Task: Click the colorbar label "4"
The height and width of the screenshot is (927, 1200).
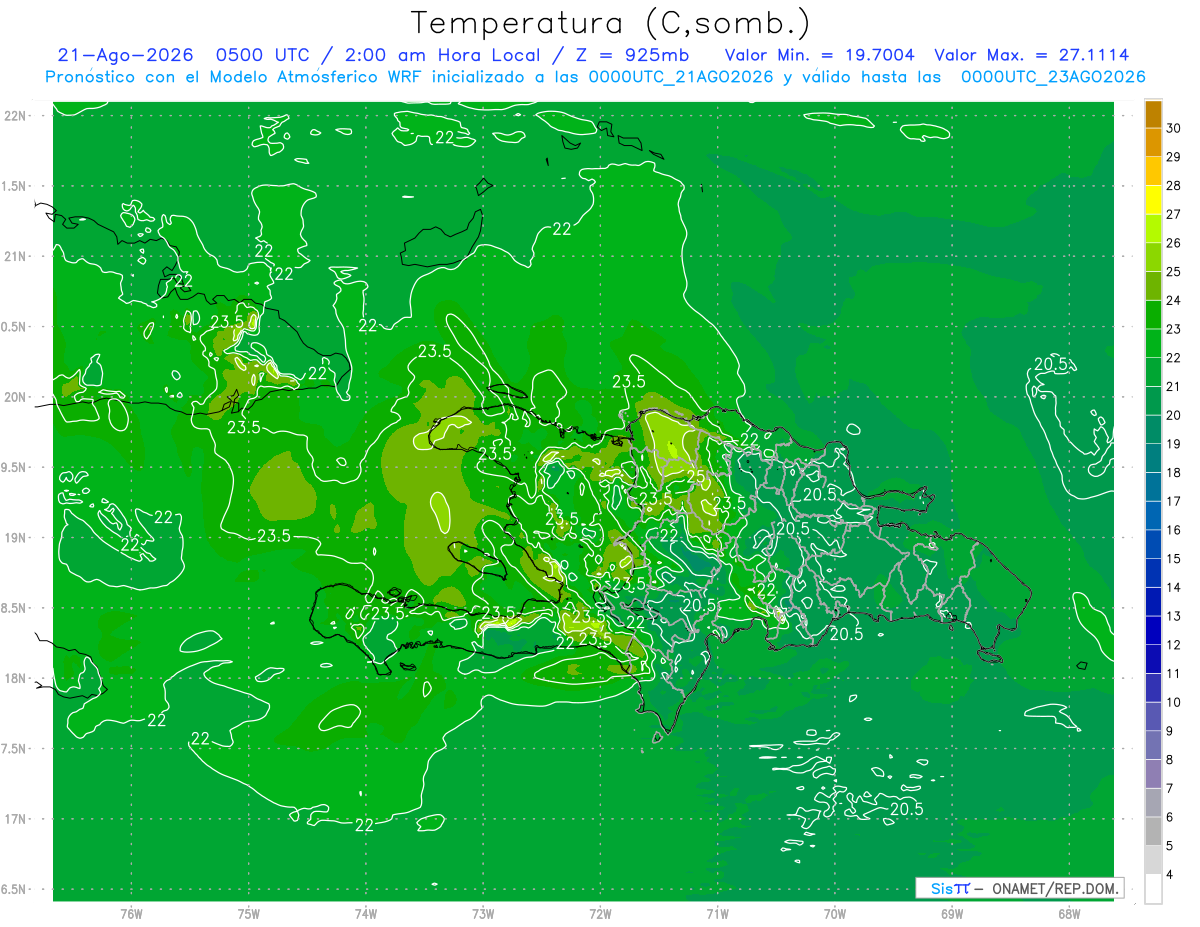Action: tap(1171, 875)
